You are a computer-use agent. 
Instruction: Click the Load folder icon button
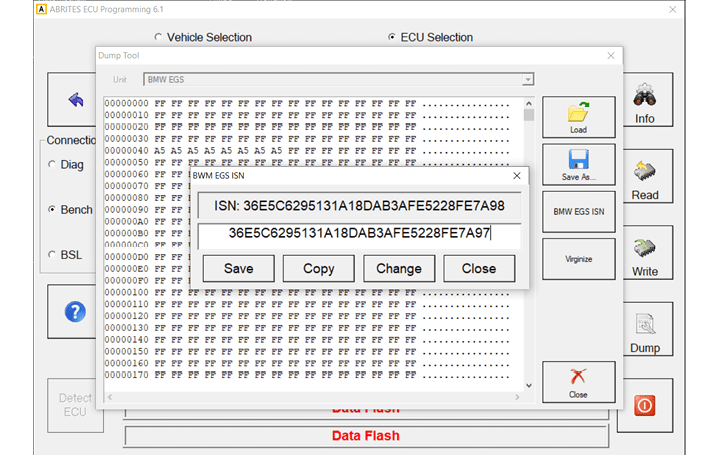click(x=578, y=117)
